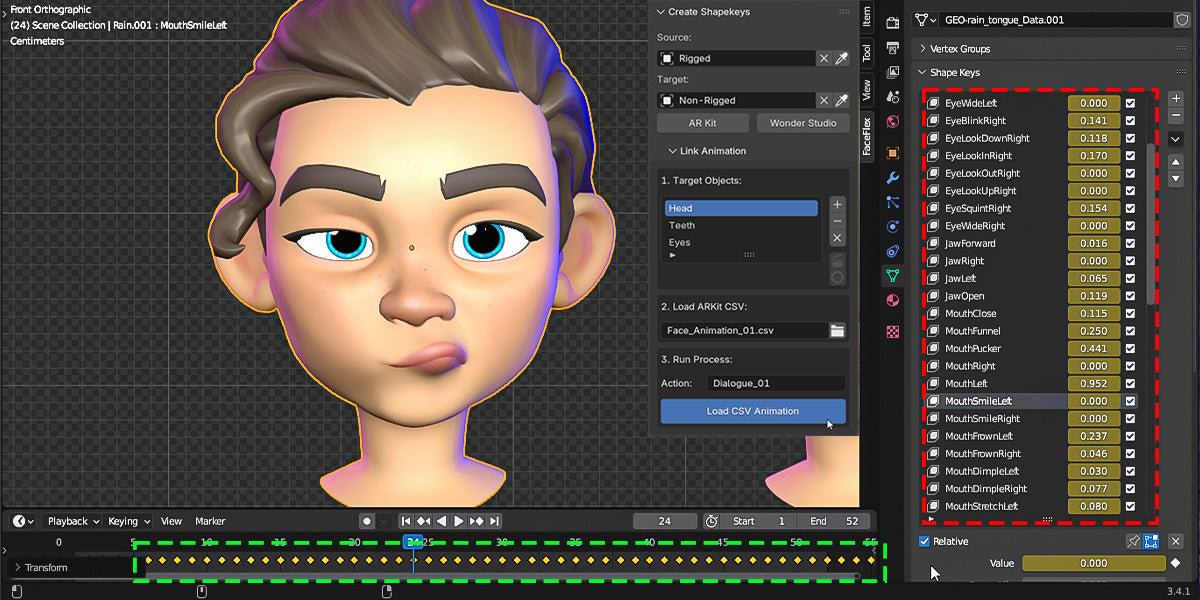Open the Material properties tab
Viewport: 1200px width, 600px height.
coord(893,299)
